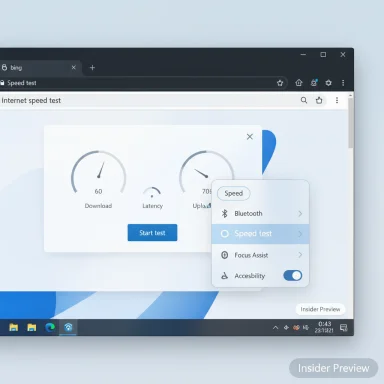Click the Internet speed test title
Screen dimensions: 384x384
(31, 100)
